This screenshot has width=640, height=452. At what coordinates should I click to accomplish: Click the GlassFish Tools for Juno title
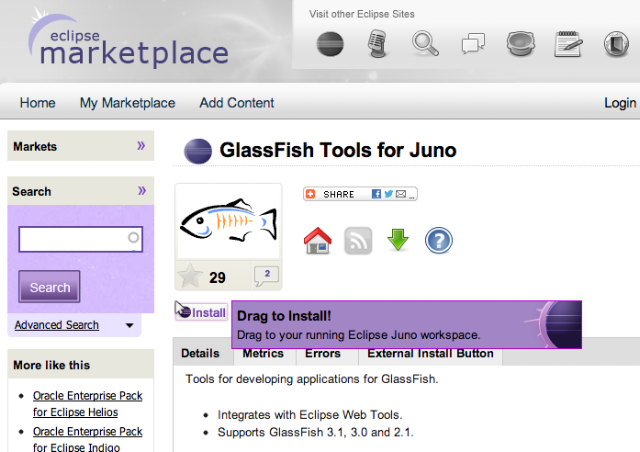(x=338, y=150)
